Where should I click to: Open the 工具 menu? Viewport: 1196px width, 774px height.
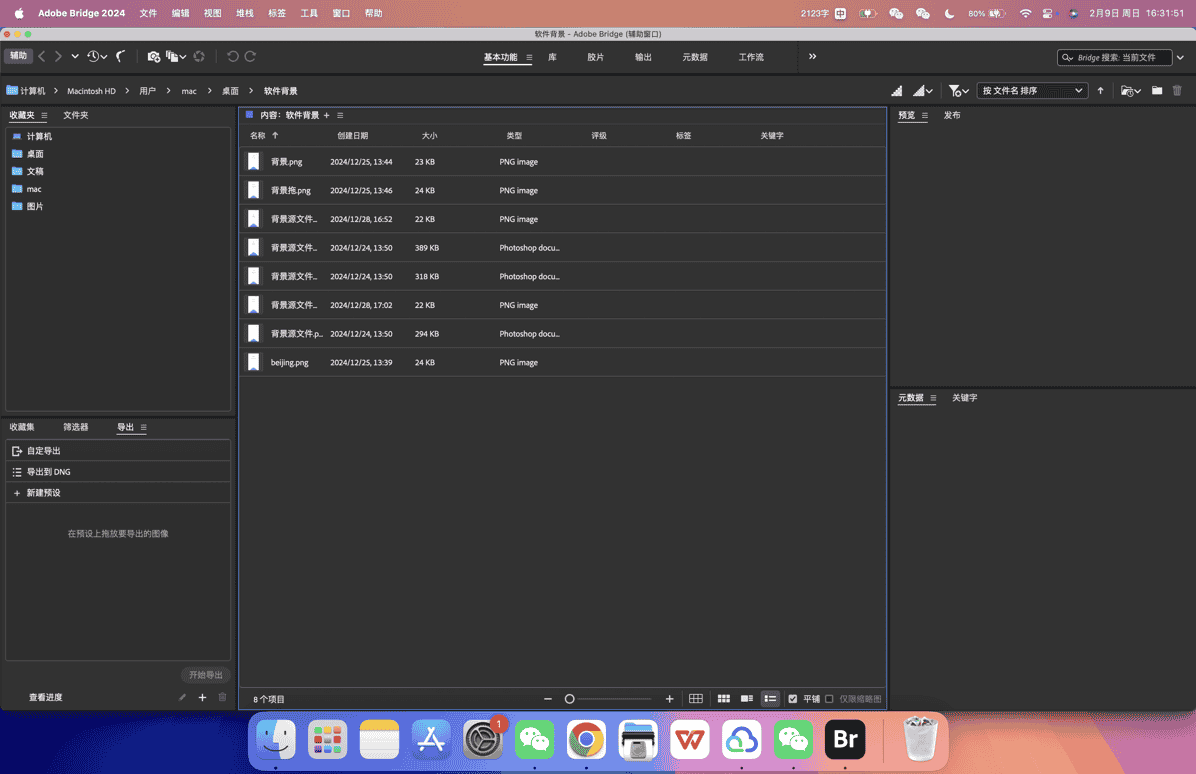tap(308, 13)
